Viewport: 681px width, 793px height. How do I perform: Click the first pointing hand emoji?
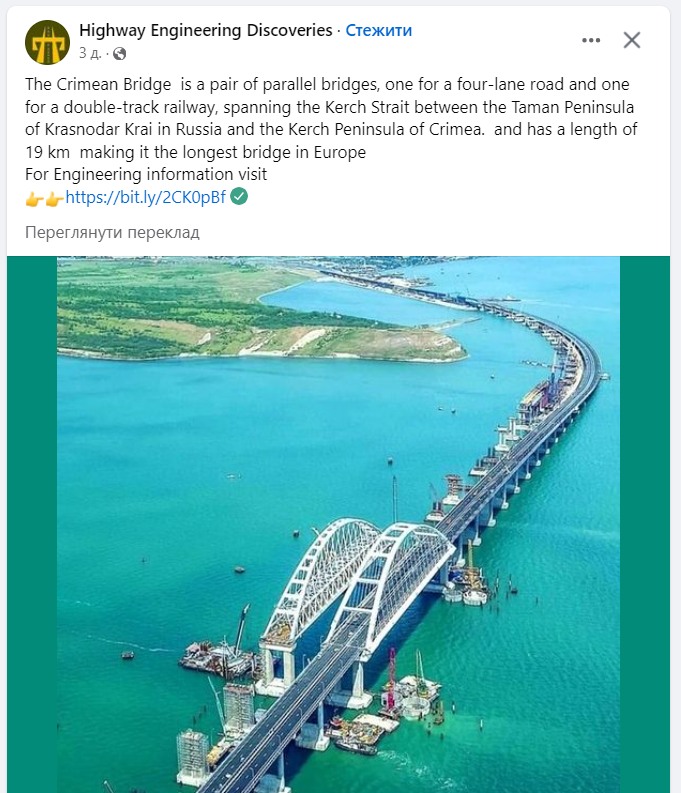coord(34,199)
